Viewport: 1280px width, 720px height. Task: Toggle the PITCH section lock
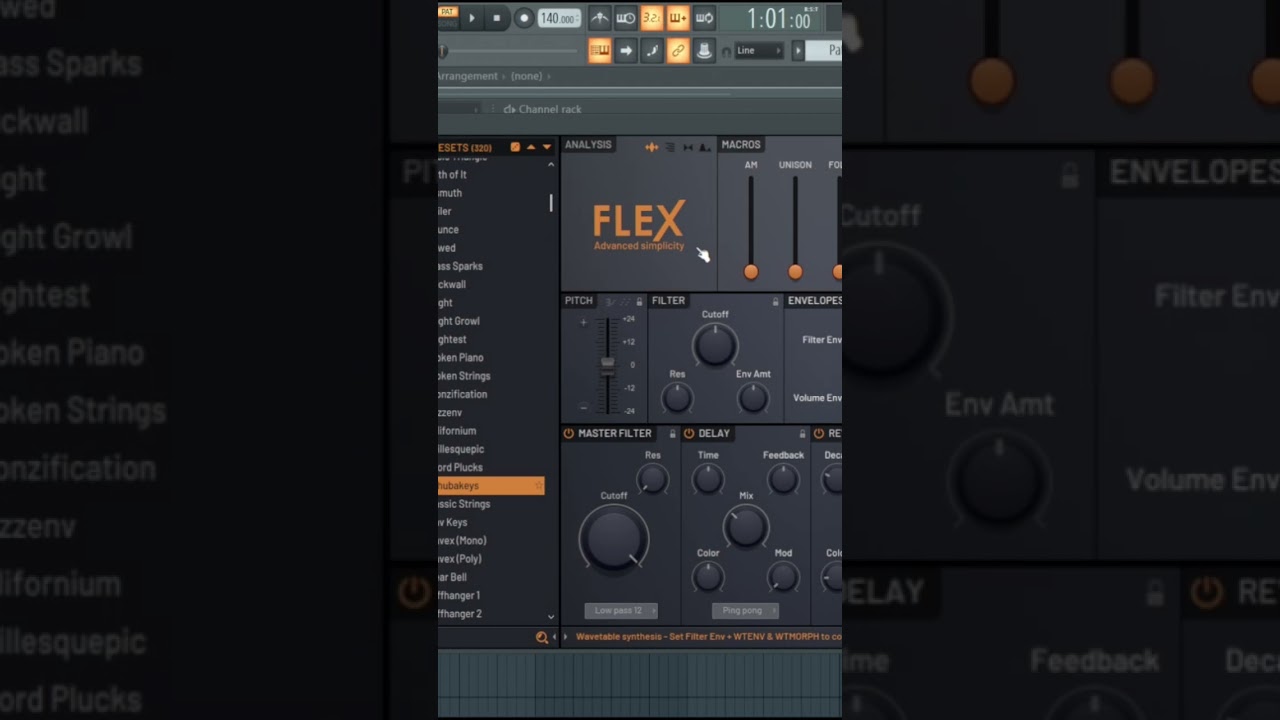pyautogui.click(x=639, y=301)
